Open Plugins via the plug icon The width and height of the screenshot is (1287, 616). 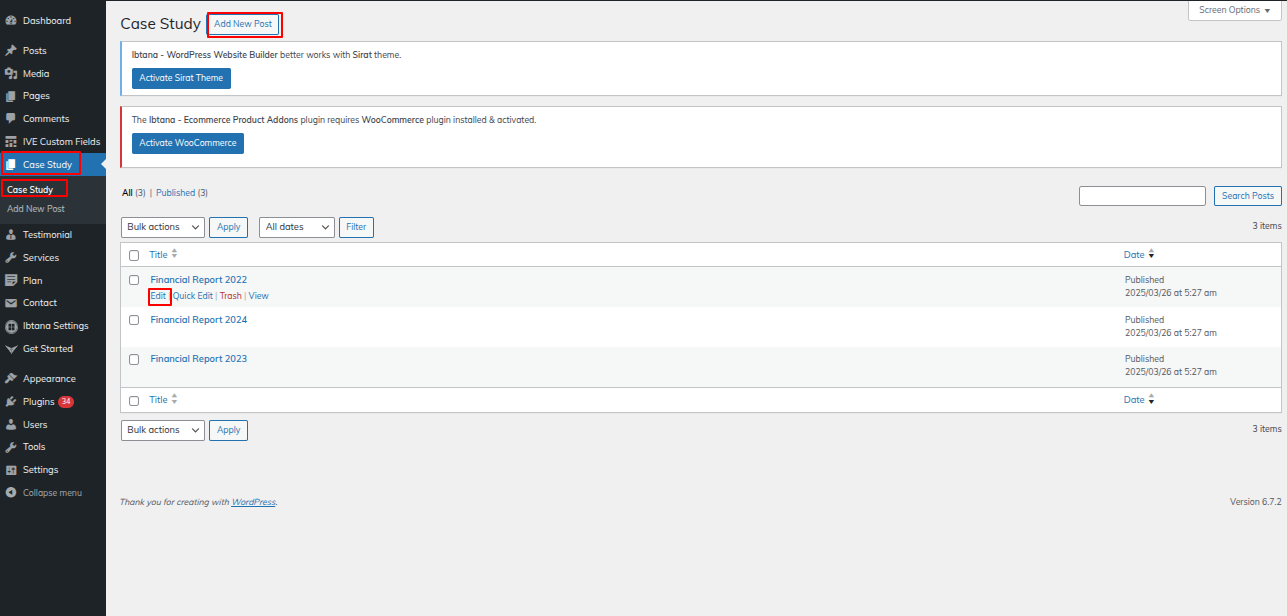[11, 402]
